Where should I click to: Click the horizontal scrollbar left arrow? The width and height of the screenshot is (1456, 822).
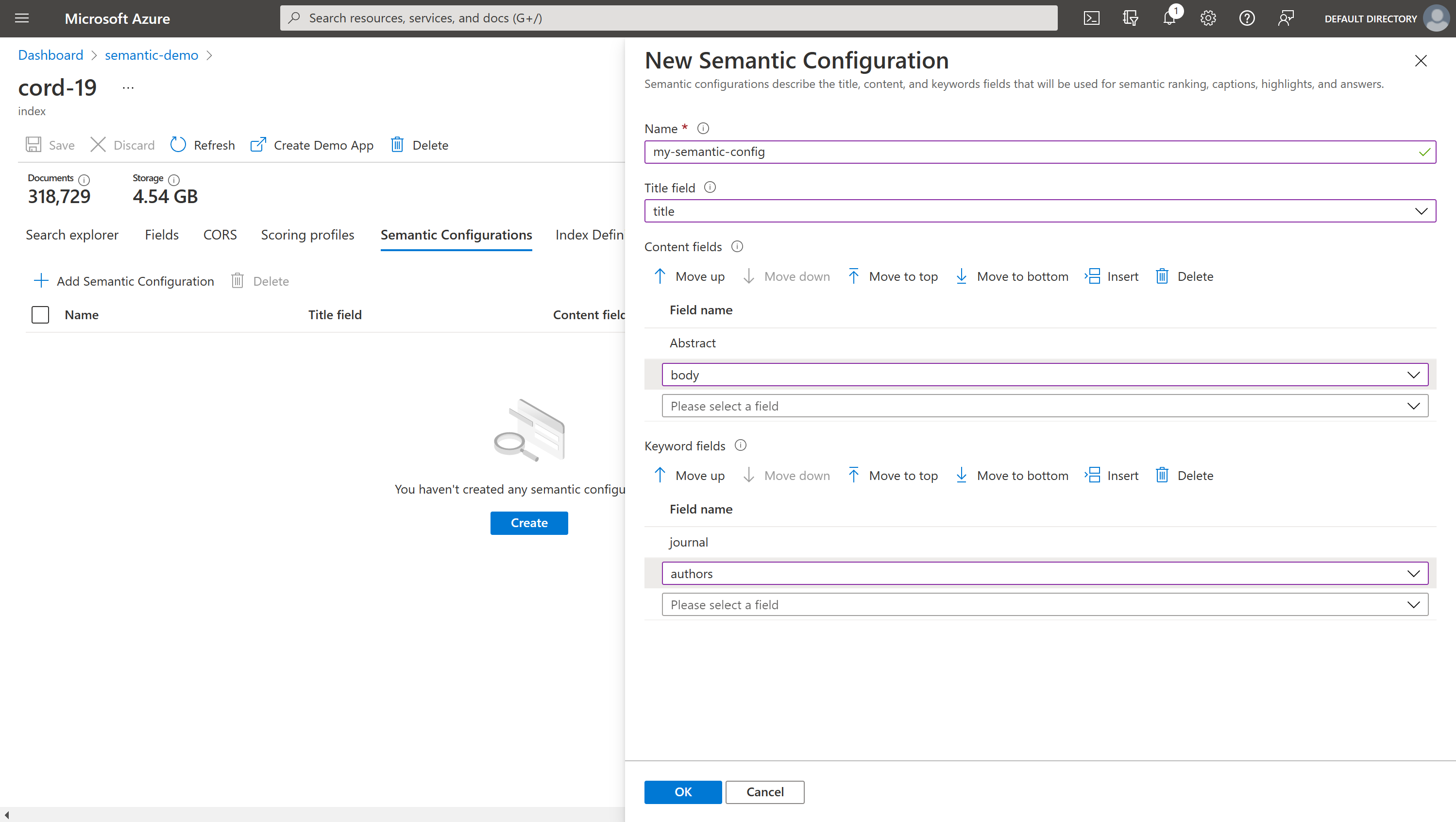(x=6, y=814)
